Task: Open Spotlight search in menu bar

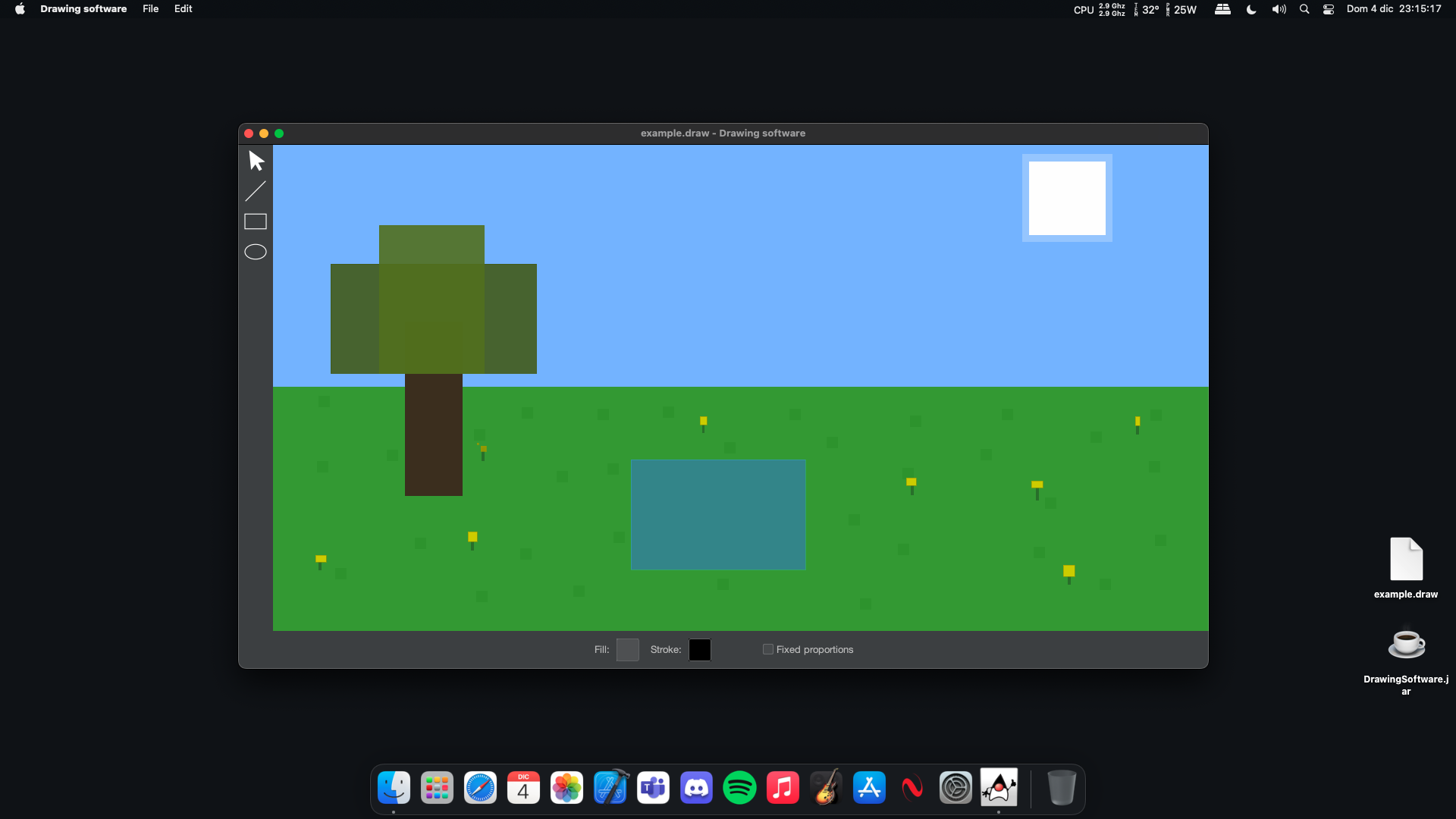Action: coord(1304,9)
